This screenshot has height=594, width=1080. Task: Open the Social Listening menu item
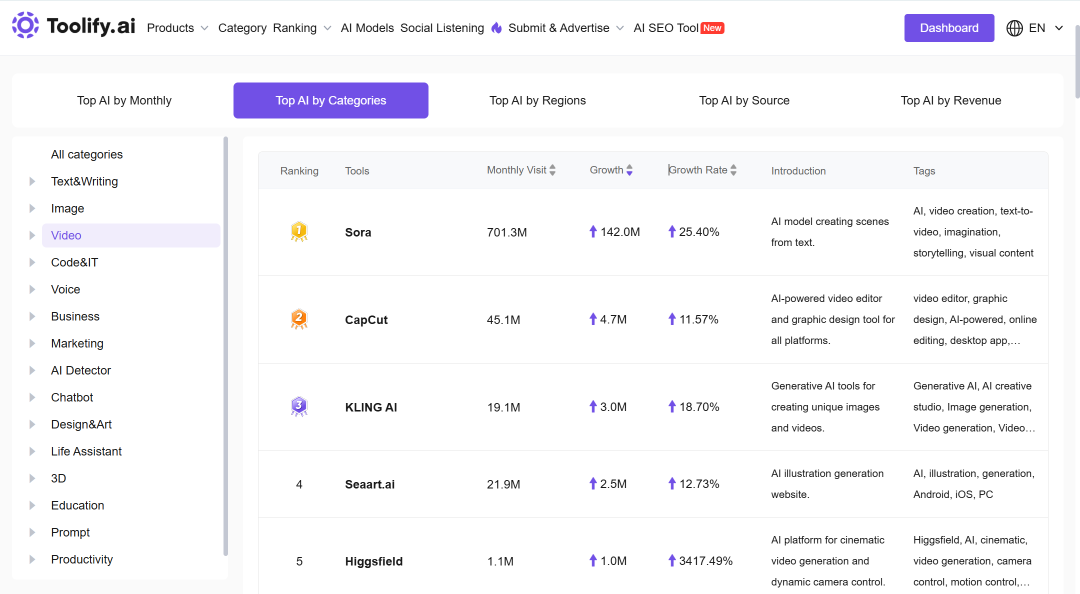point(442,28)
